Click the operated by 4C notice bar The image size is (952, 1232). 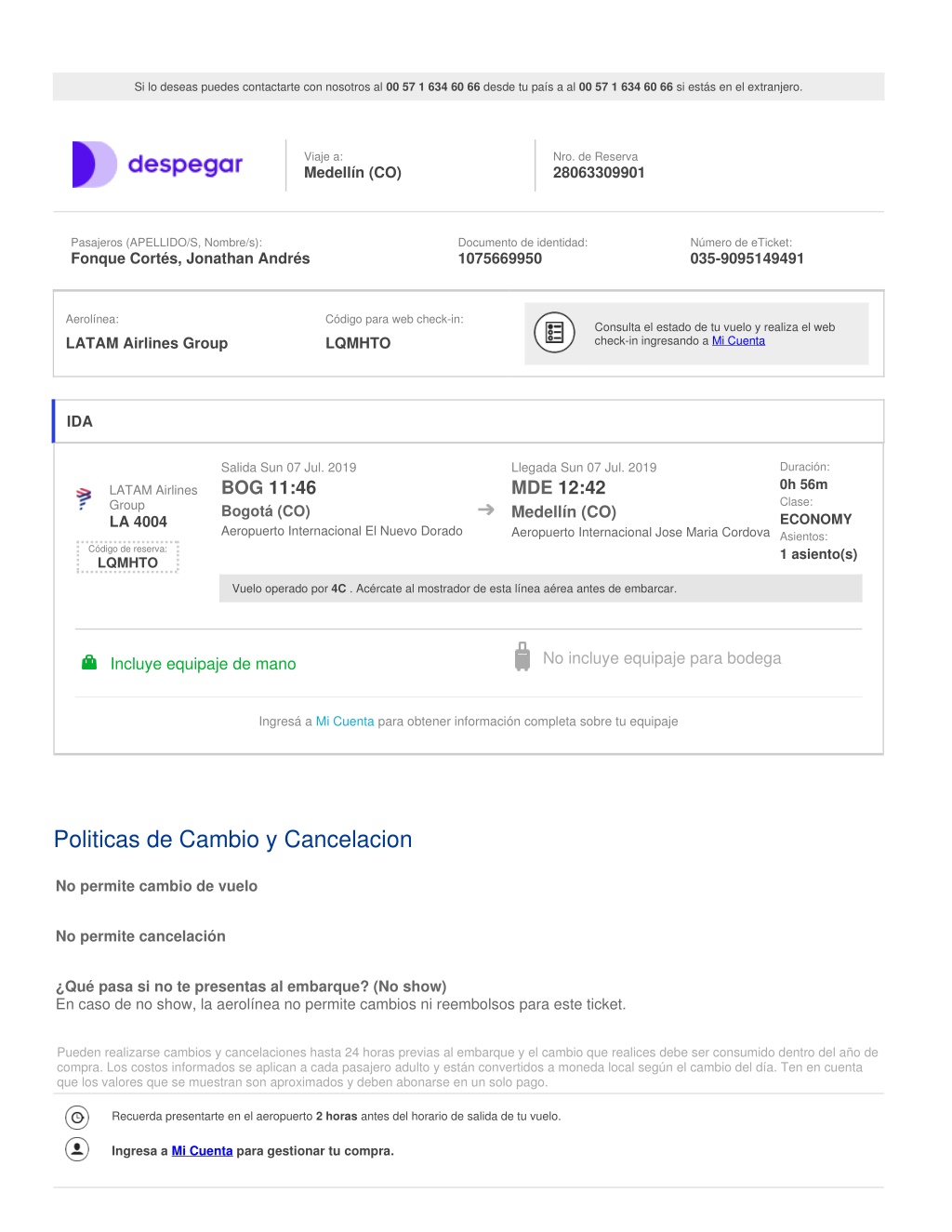tap(541, 589)
